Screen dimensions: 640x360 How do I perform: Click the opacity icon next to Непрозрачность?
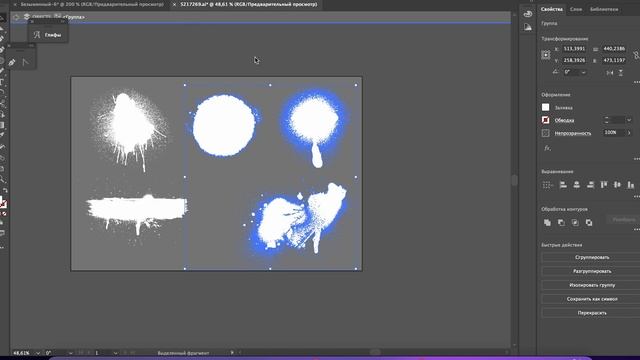(x=545, y=133)
